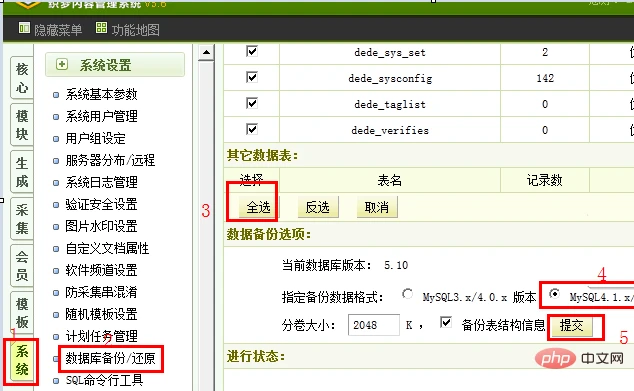Click the 系统设置 section header
634x391 pixels.
pos(115,65)
